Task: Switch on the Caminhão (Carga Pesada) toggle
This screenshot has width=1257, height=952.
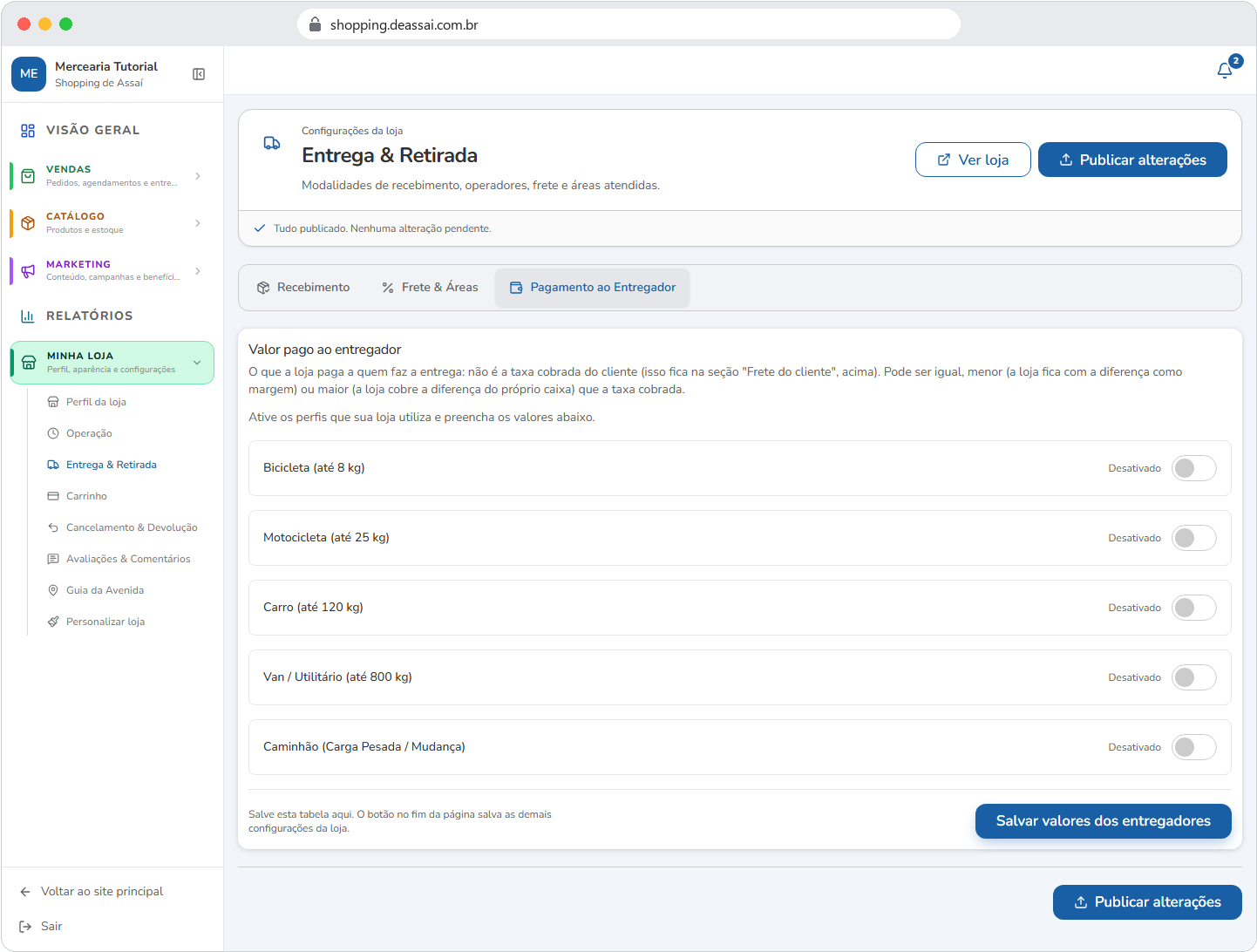Action: pyautogui.click(x=1193, y=747)
